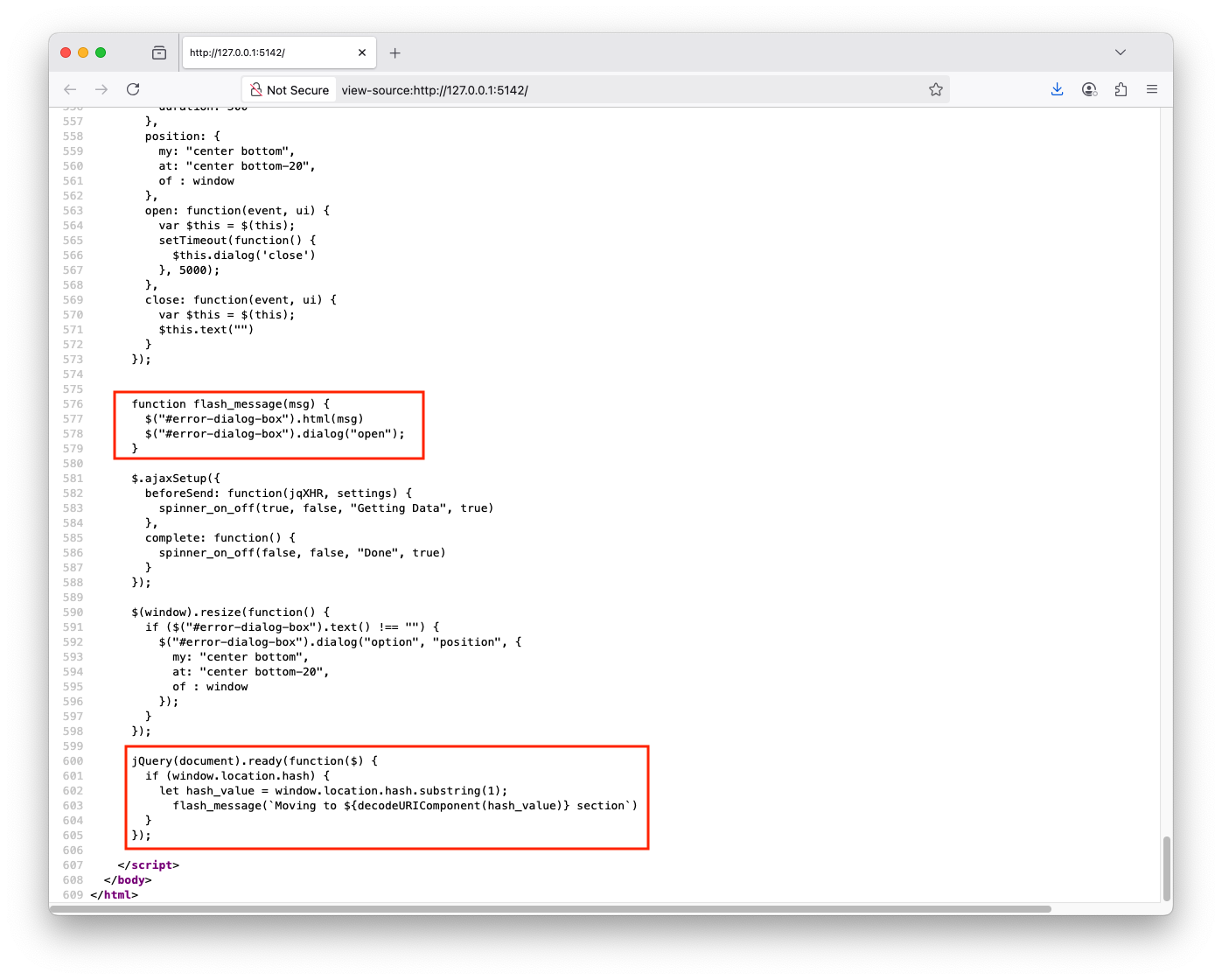This screenshot has width=1222, height=980.
Task: Click the "jQuery(document).ready(function($) {" line
Action: point(255,761)
